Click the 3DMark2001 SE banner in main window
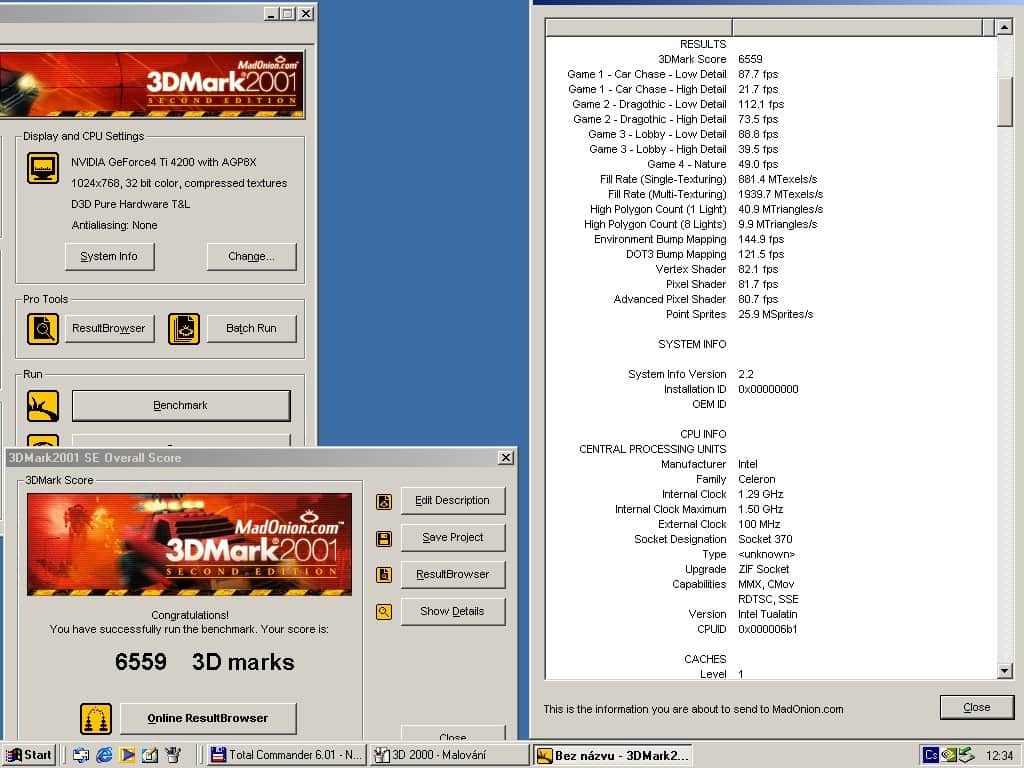Viewport: 1024px width, 768px height. point(152,85)
